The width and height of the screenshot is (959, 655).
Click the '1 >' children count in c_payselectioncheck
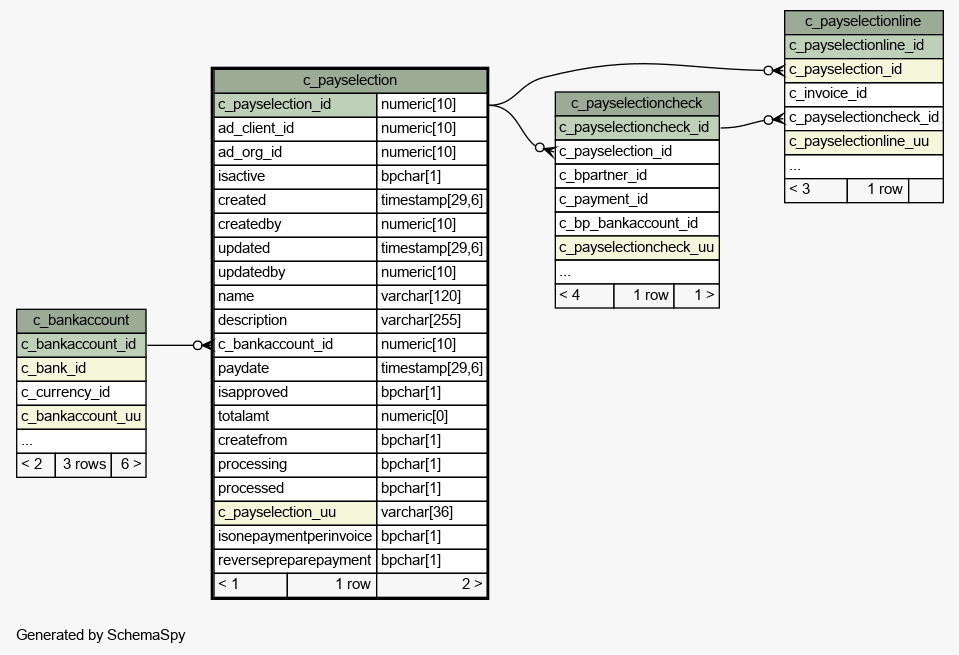[x=697, y=296]
